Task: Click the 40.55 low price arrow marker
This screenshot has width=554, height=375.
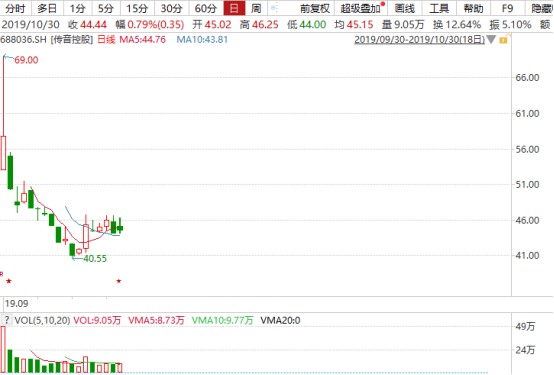Action: [x=89, y=259]
